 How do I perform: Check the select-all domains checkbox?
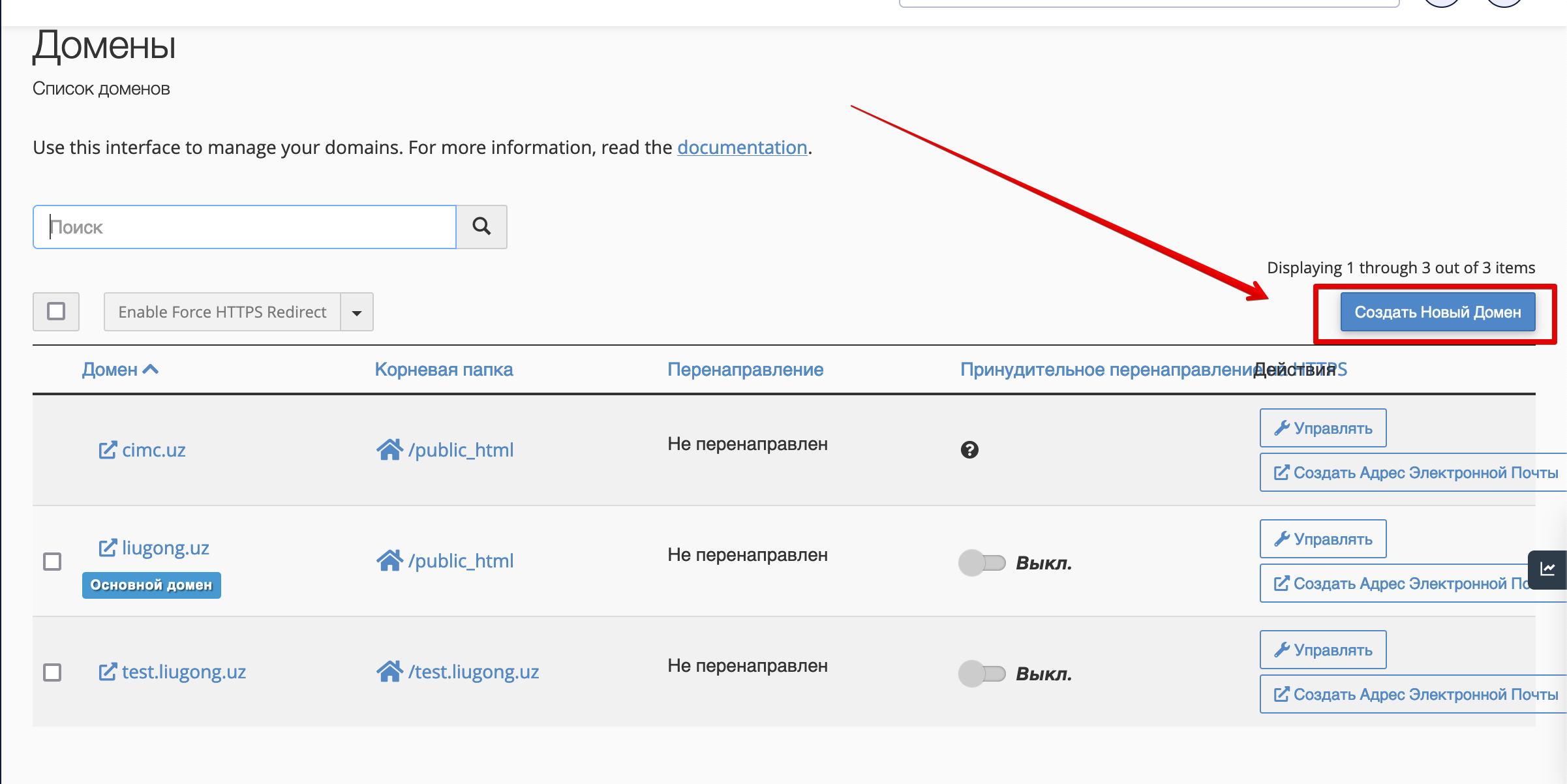[x=56, y=311]
